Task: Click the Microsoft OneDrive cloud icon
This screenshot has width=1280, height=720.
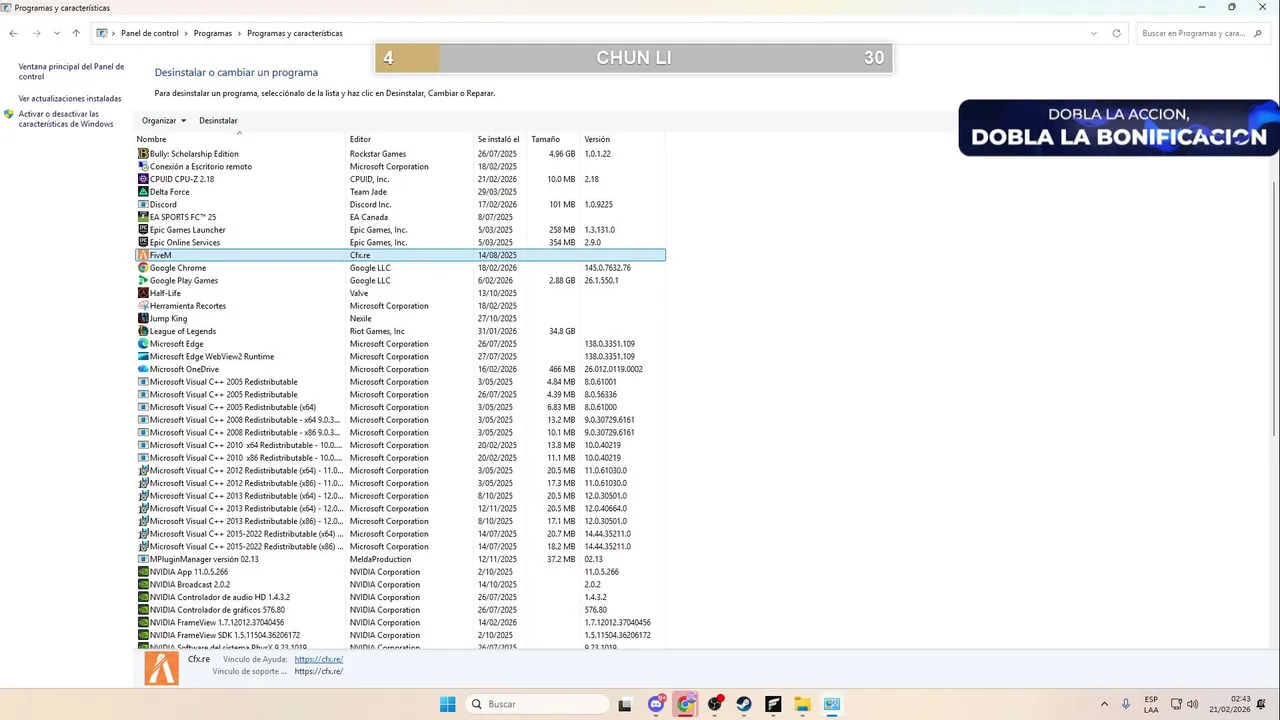Action: [143, 369]
